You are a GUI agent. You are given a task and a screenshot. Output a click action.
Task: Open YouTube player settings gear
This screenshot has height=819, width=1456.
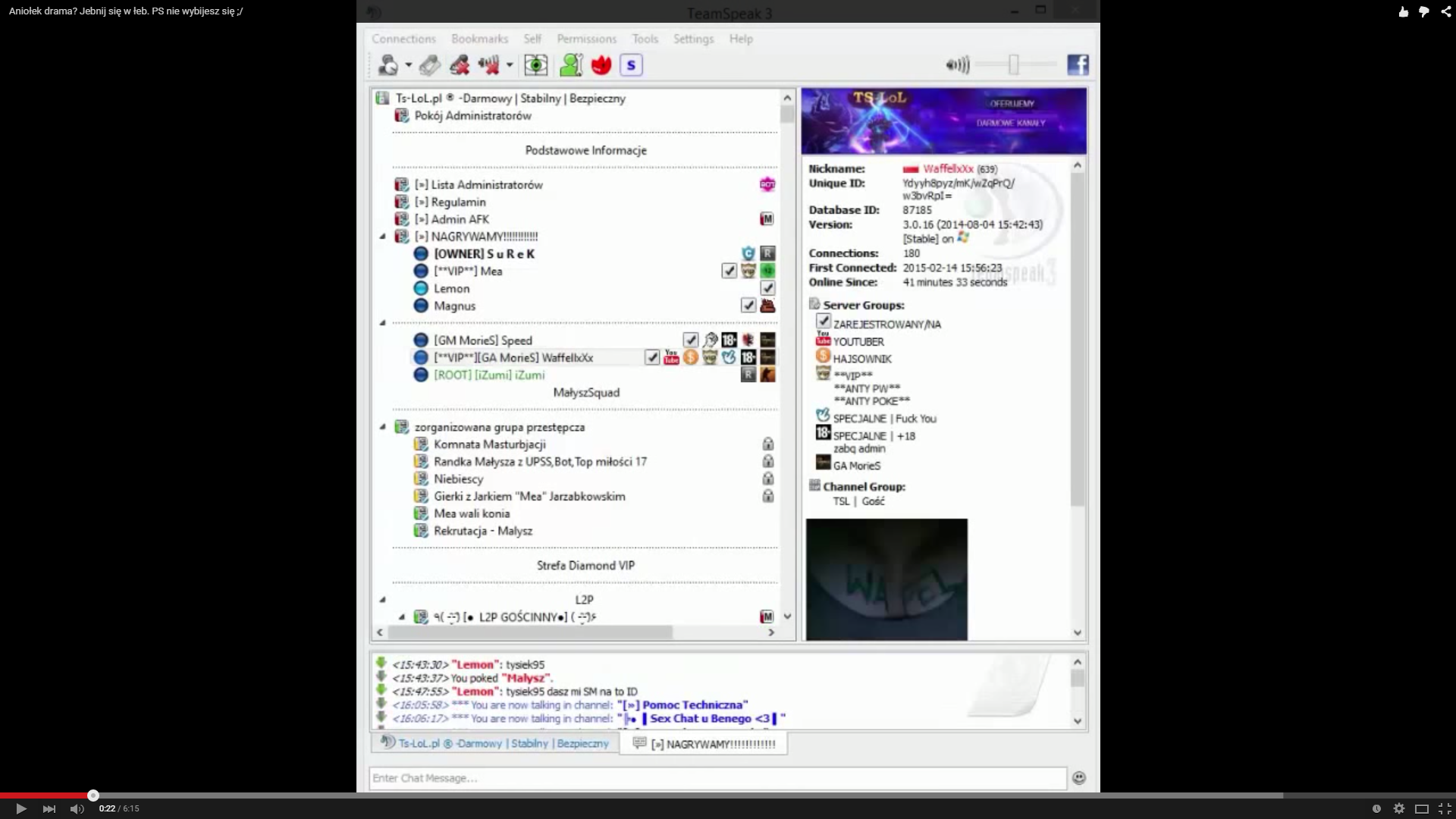[1399, 809]
